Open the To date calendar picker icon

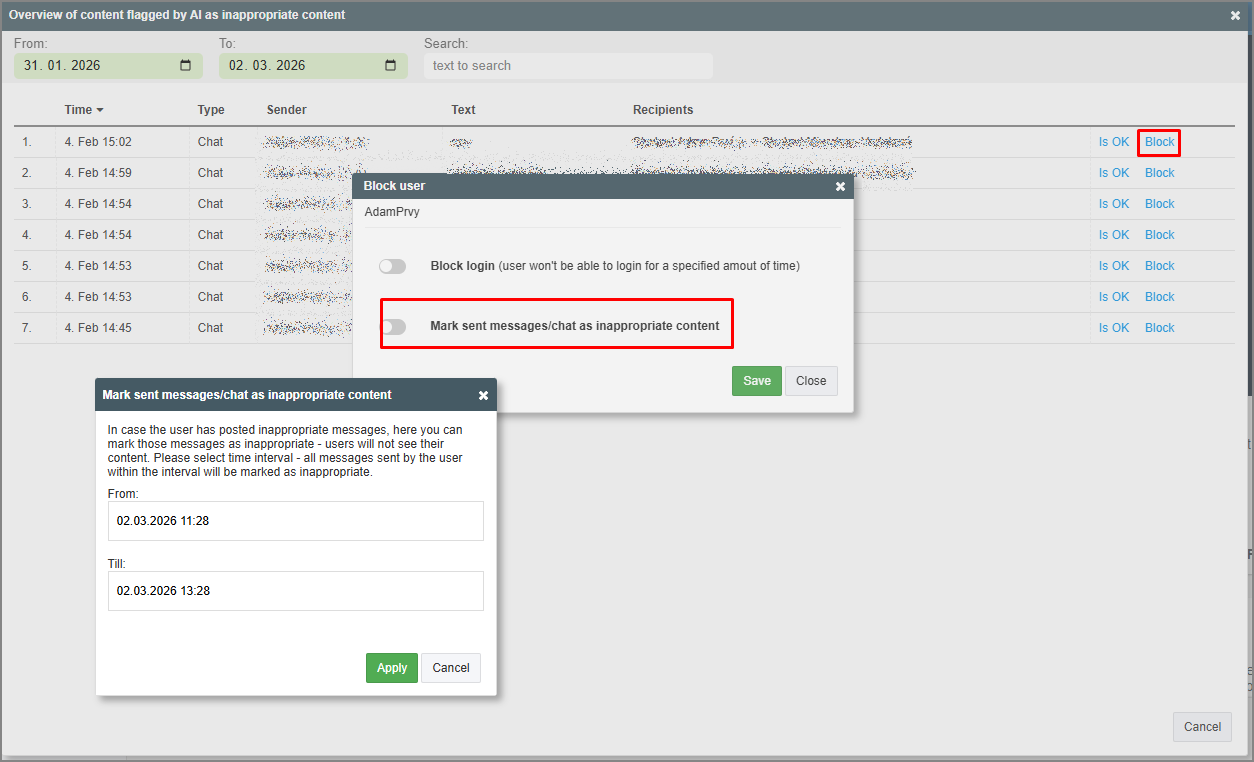[390, 66]
